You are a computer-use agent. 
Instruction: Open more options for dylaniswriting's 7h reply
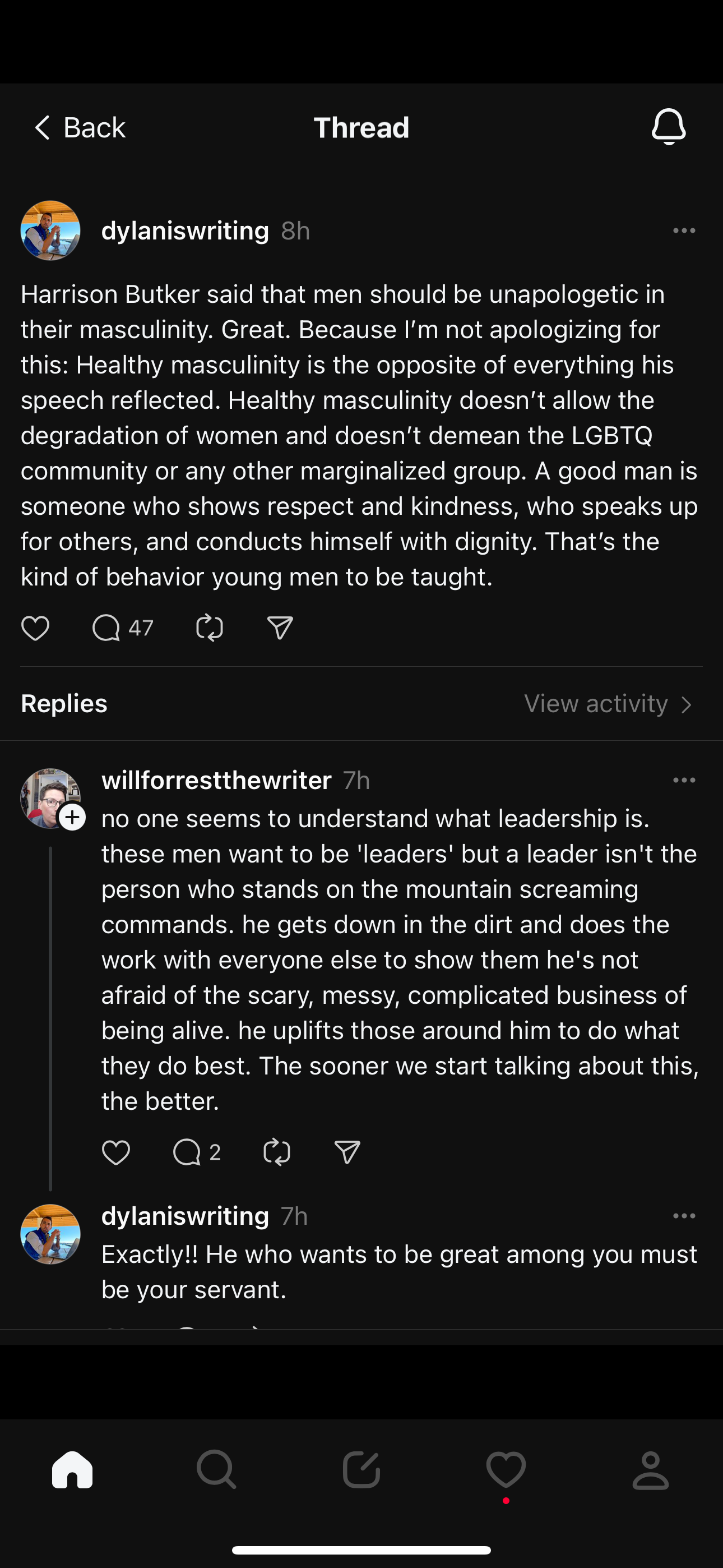pos(684,1216)
